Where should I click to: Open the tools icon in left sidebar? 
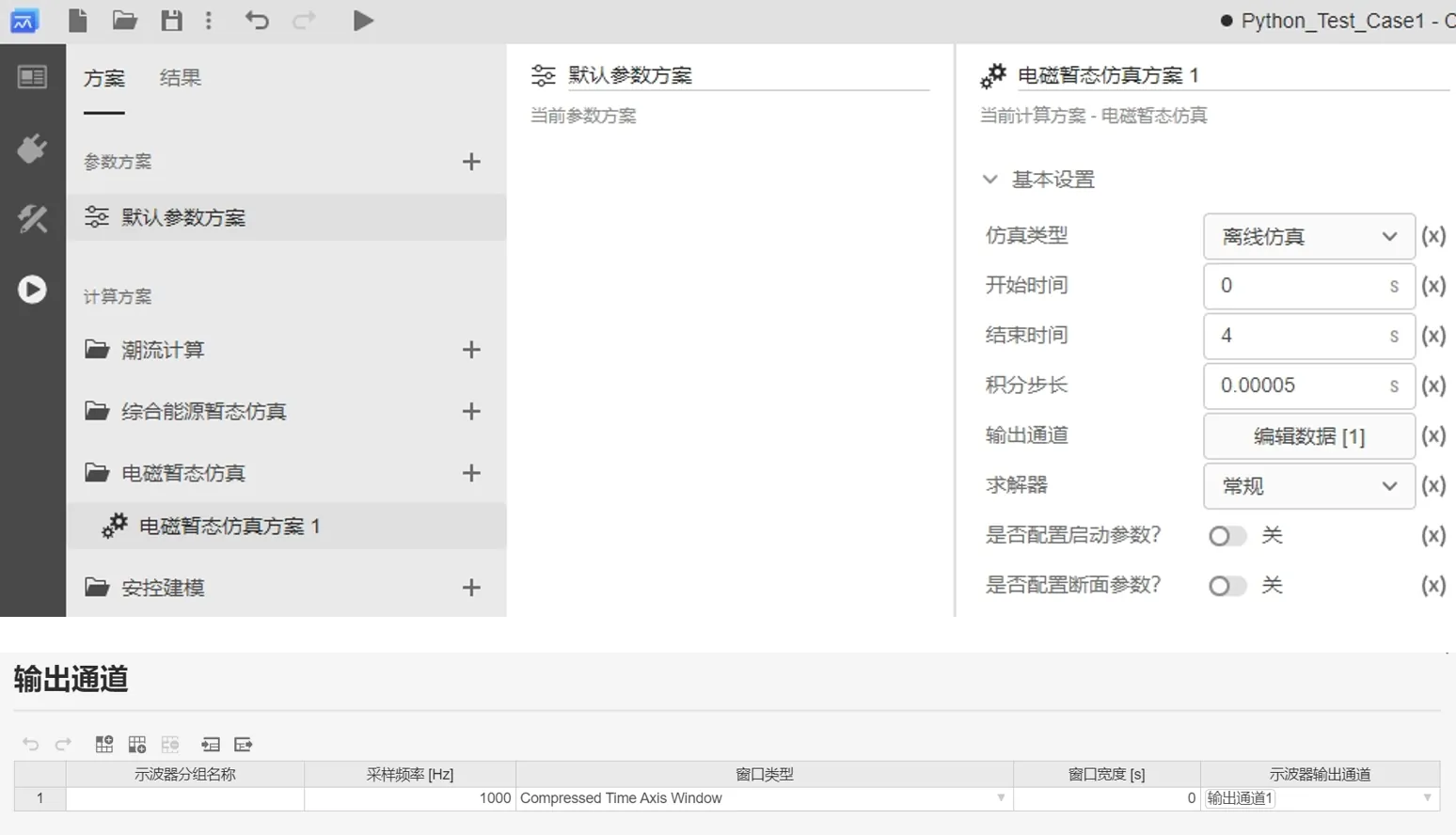32,219
